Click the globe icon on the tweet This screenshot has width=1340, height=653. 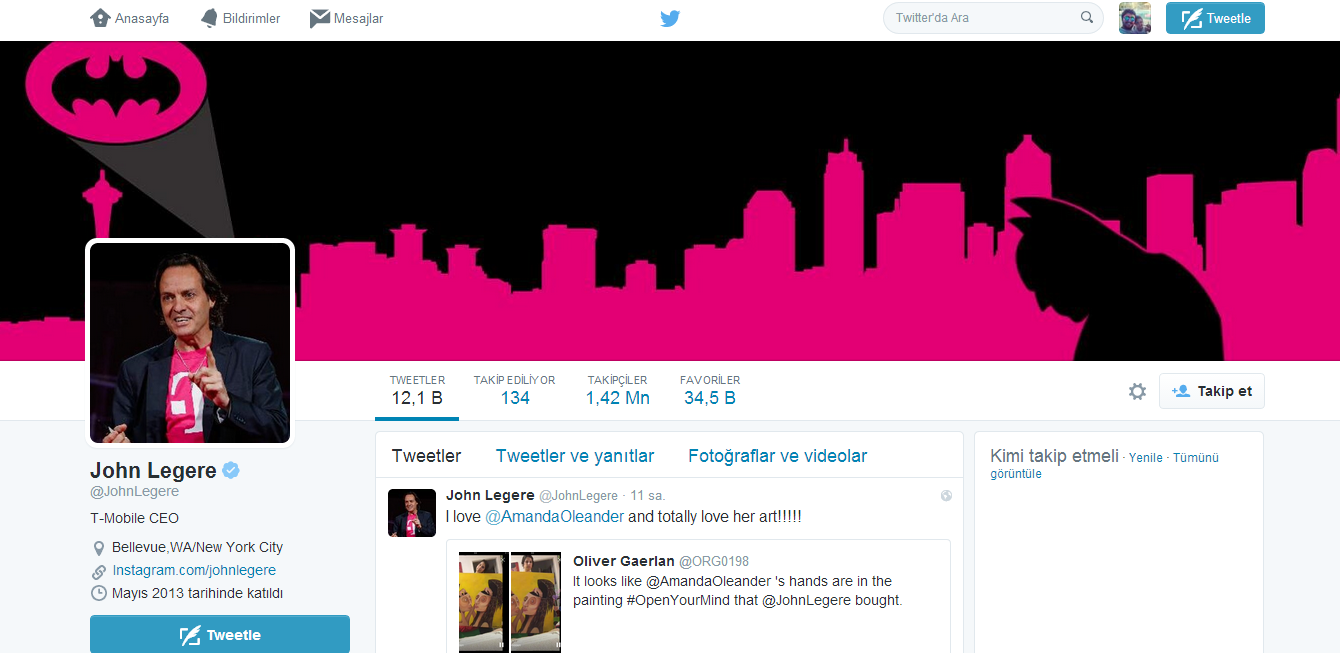946,496
